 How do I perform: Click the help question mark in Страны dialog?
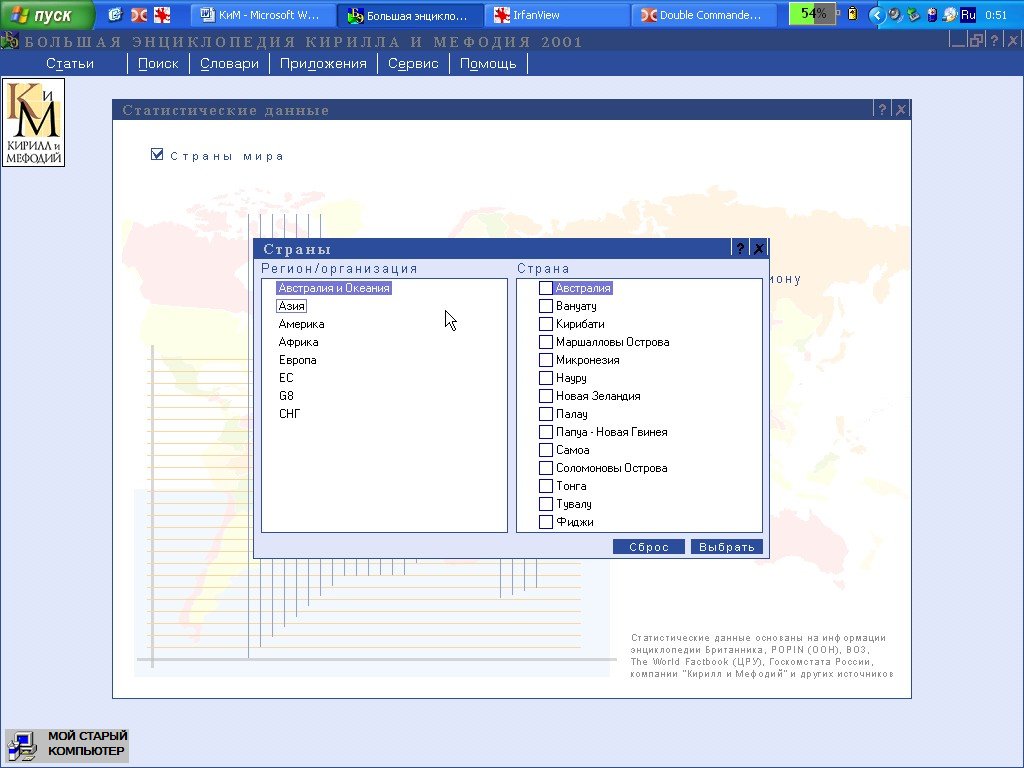click(740, 249)
